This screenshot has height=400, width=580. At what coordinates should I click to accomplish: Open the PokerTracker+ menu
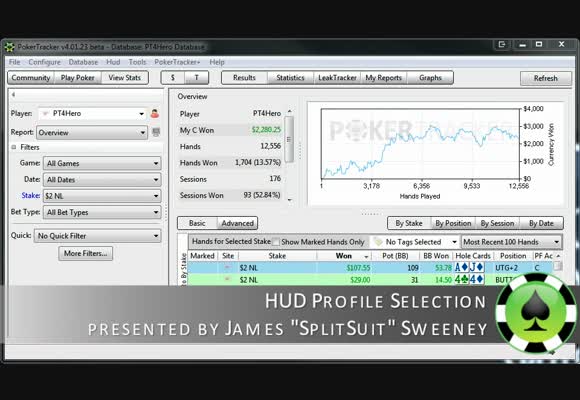(x=177, y=62)
